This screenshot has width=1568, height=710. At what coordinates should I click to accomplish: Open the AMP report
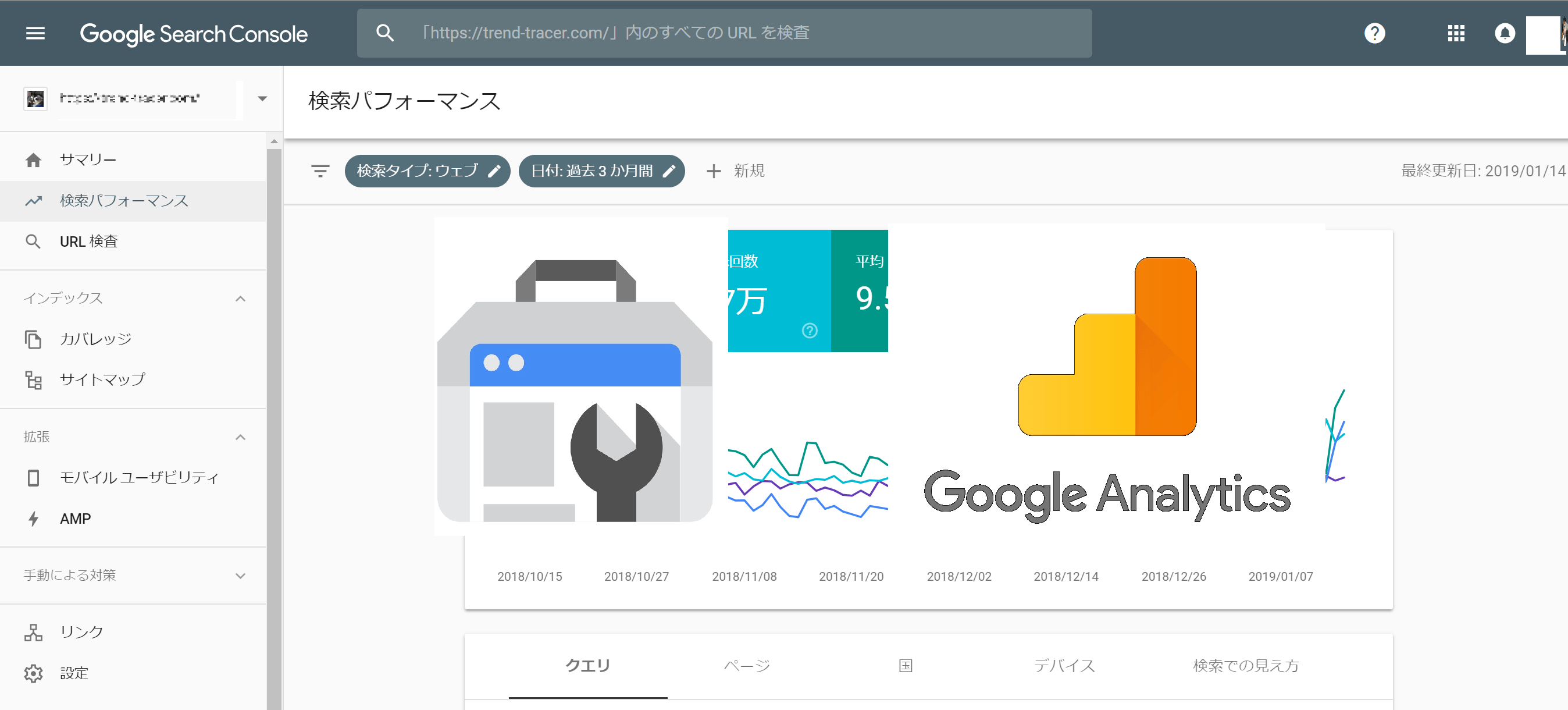click(133, 519)
